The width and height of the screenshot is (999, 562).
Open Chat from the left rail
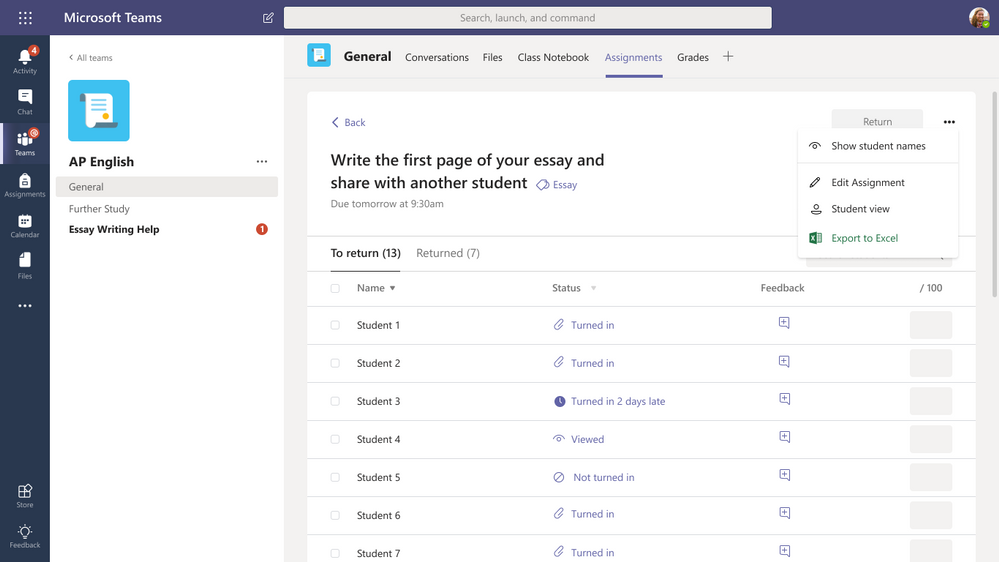[25, 101]
